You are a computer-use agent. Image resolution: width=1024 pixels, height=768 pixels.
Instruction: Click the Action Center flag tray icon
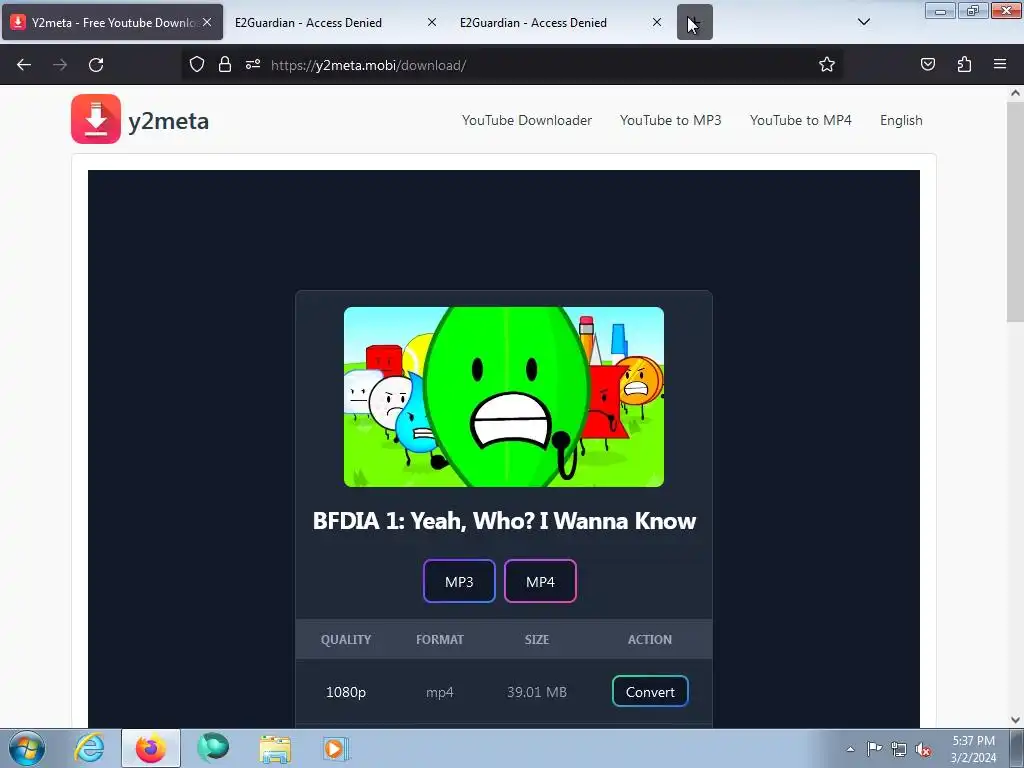[x=874, y=748]
